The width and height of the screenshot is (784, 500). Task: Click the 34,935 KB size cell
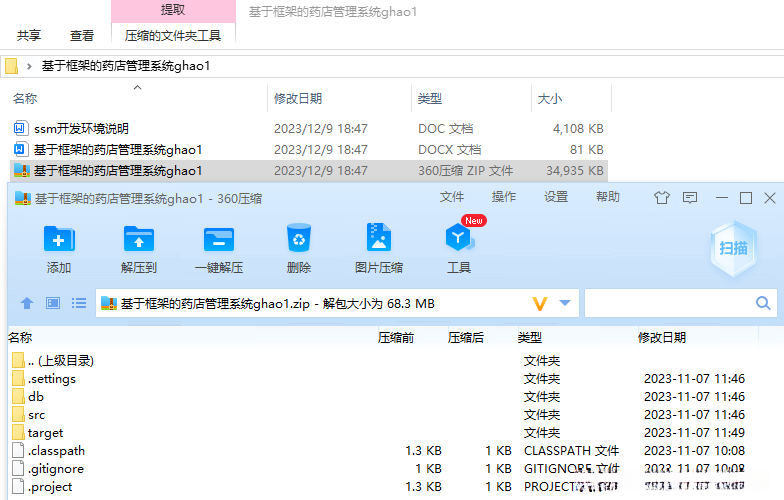574,170
